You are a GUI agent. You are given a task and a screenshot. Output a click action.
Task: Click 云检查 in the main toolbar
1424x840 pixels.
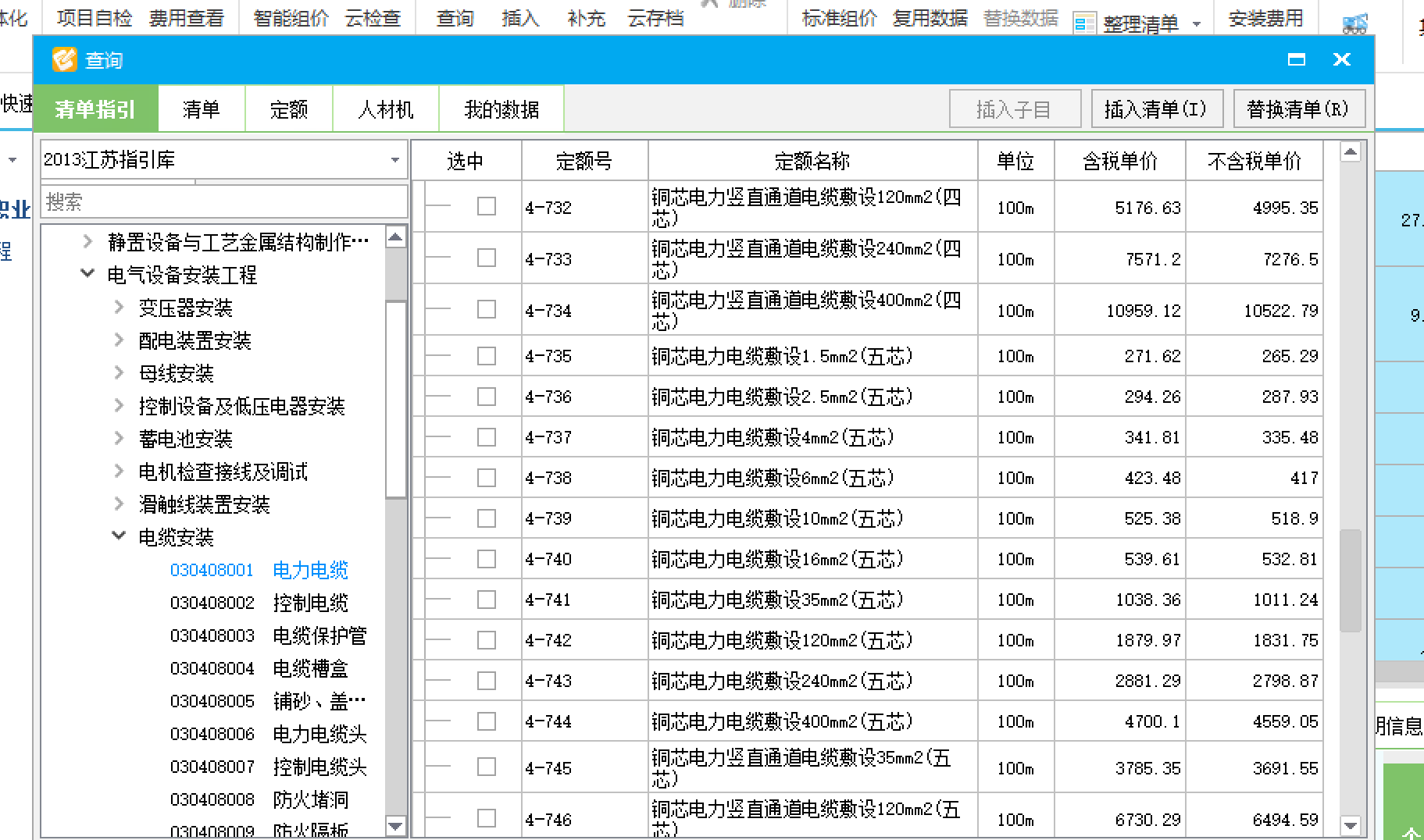click(373, 18)
